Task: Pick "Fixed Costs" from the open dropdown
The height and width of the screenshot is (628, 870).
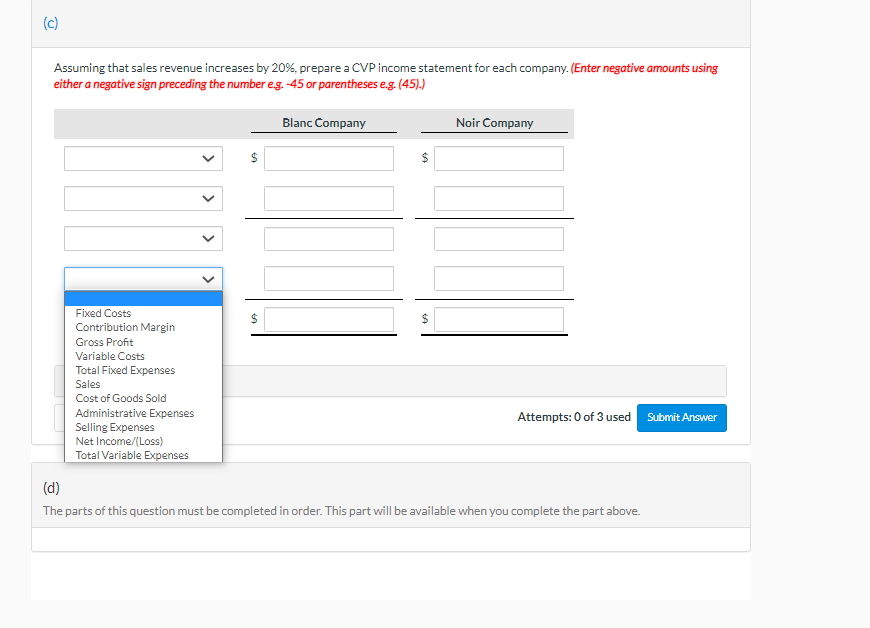Action: pyautogui.click(x=103, y=313)
